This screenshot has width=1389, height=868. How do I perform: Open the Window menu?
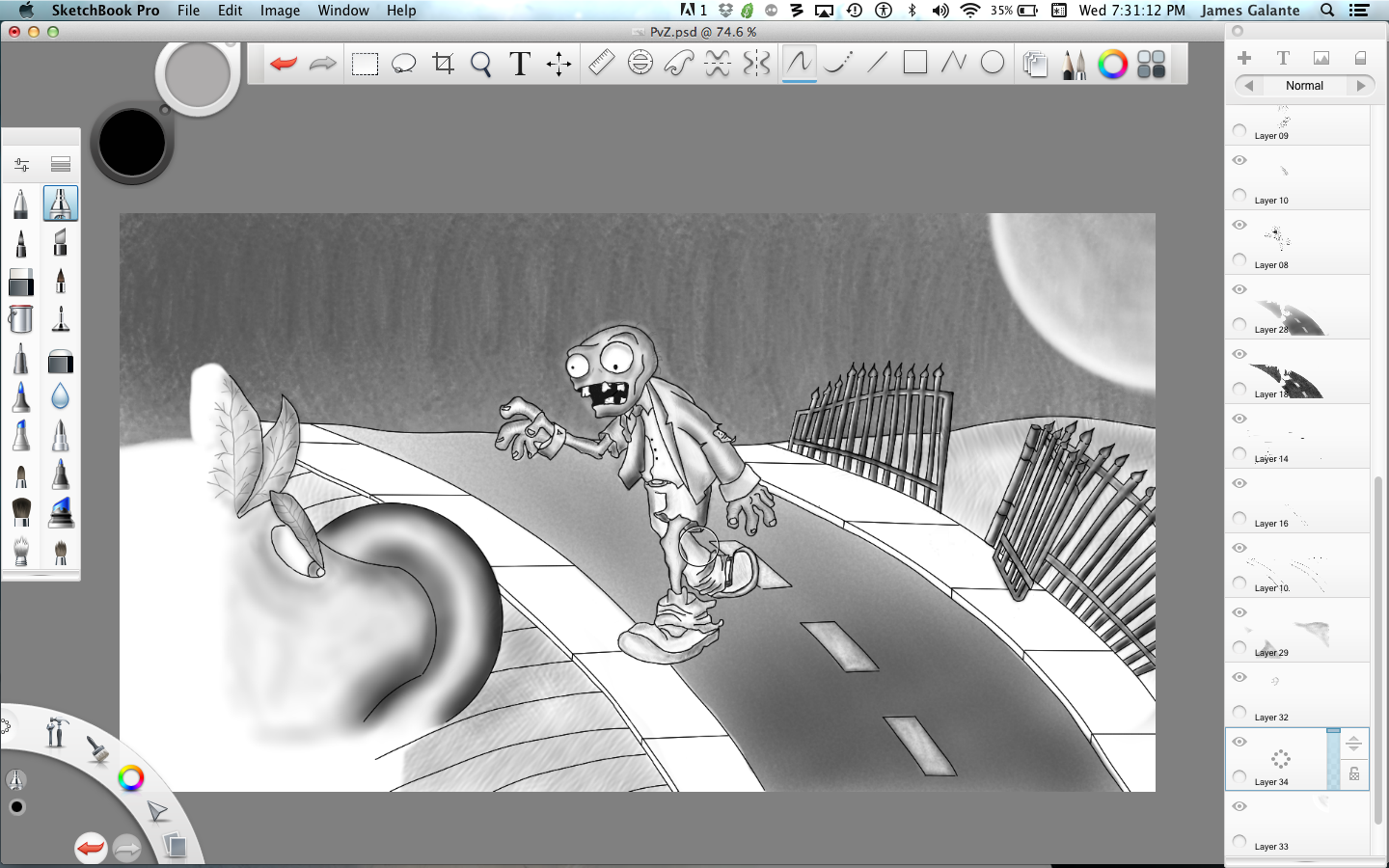[343, 11]
